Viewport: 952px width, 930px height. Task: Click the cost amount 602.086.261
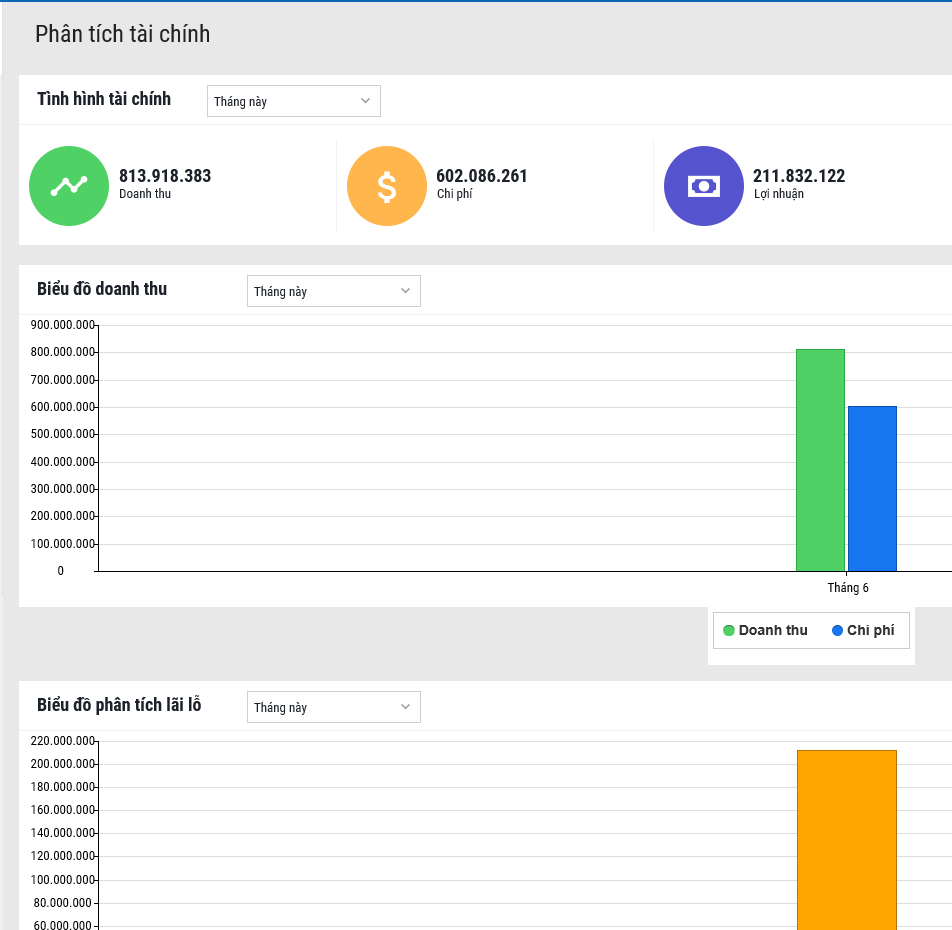(x=482, y=176)
